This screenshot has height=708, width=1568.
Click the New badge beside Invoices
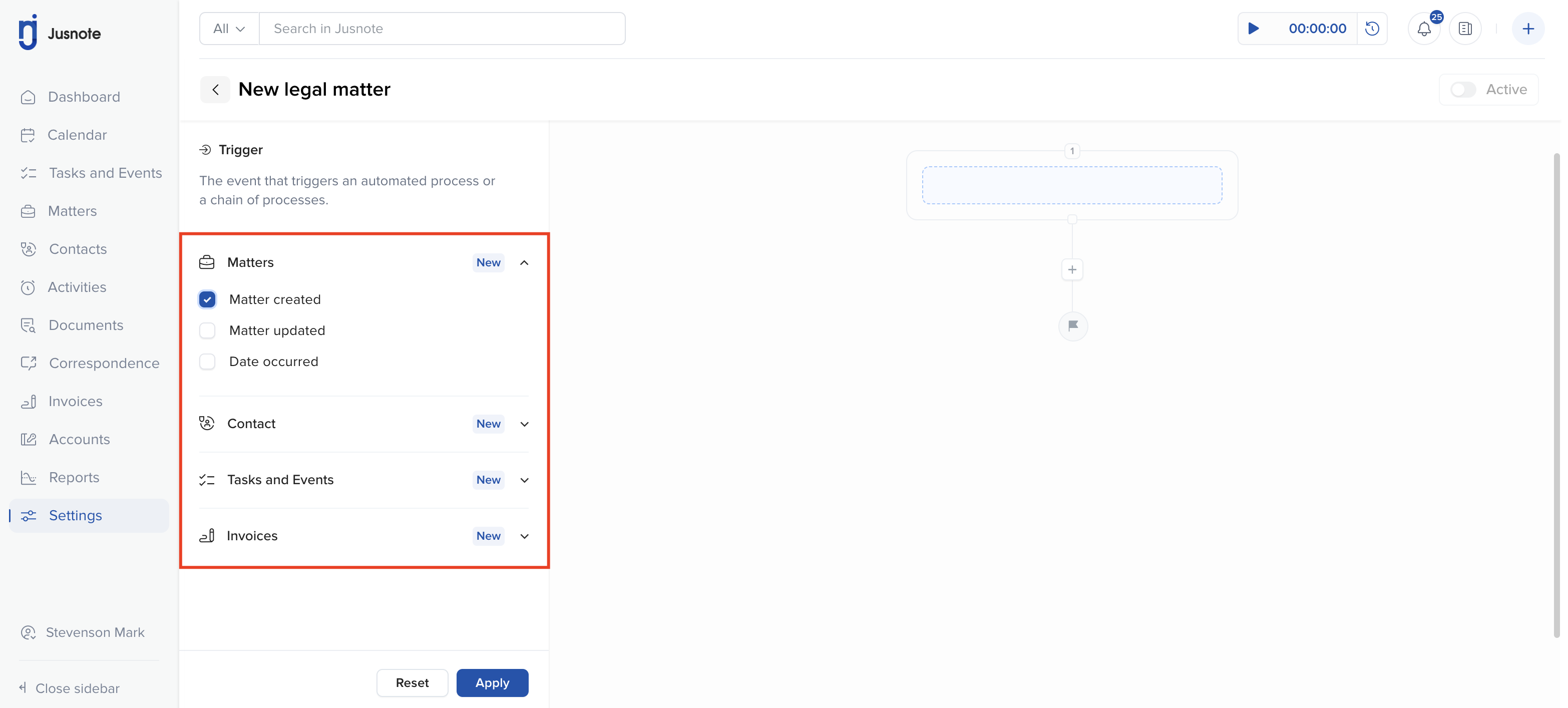click(x=488, y=536)
